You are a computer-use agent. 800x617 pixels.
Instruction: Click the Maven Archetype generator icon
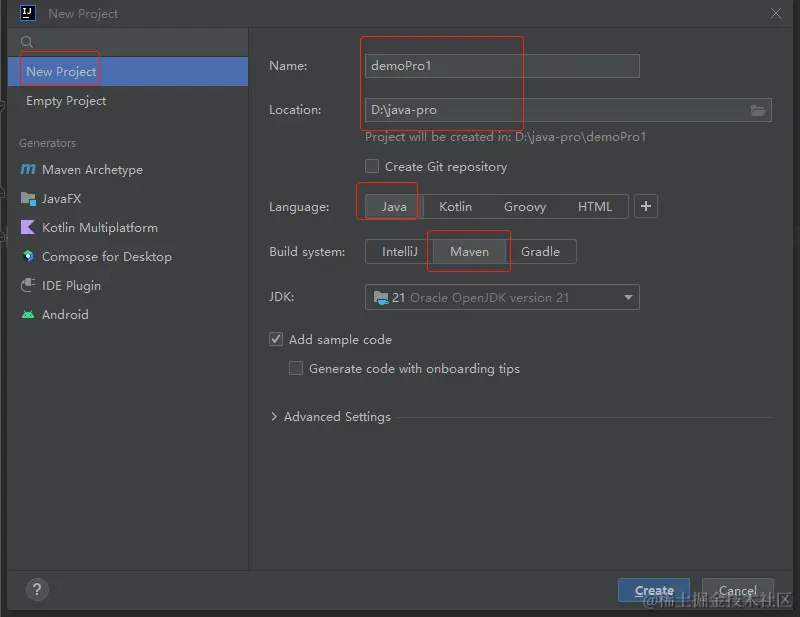coord(28,169)
